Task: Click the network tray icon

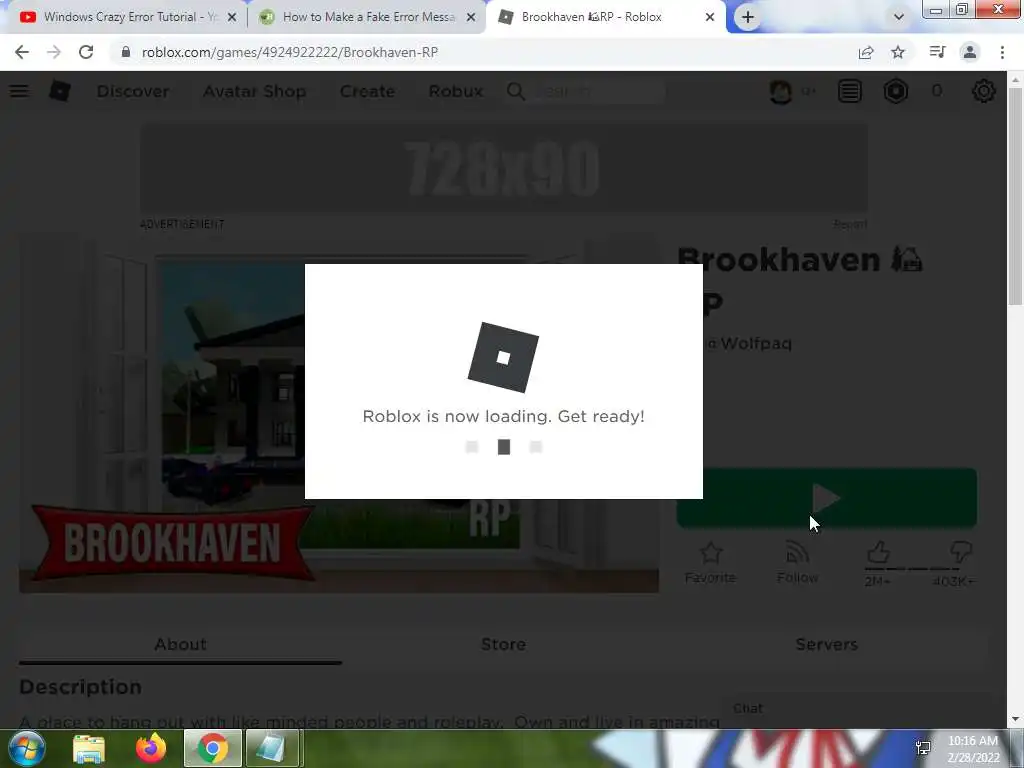Action: (923, 748)
